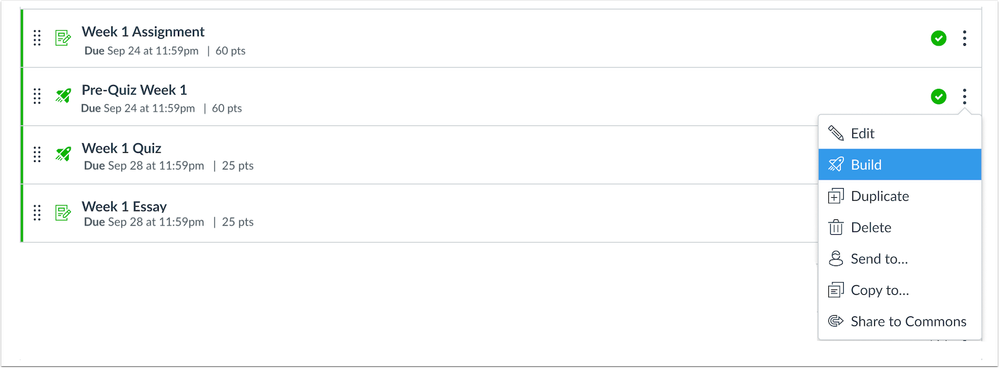
Task: Open the Week 1 Essay title link
Action: tap(124, 206)
